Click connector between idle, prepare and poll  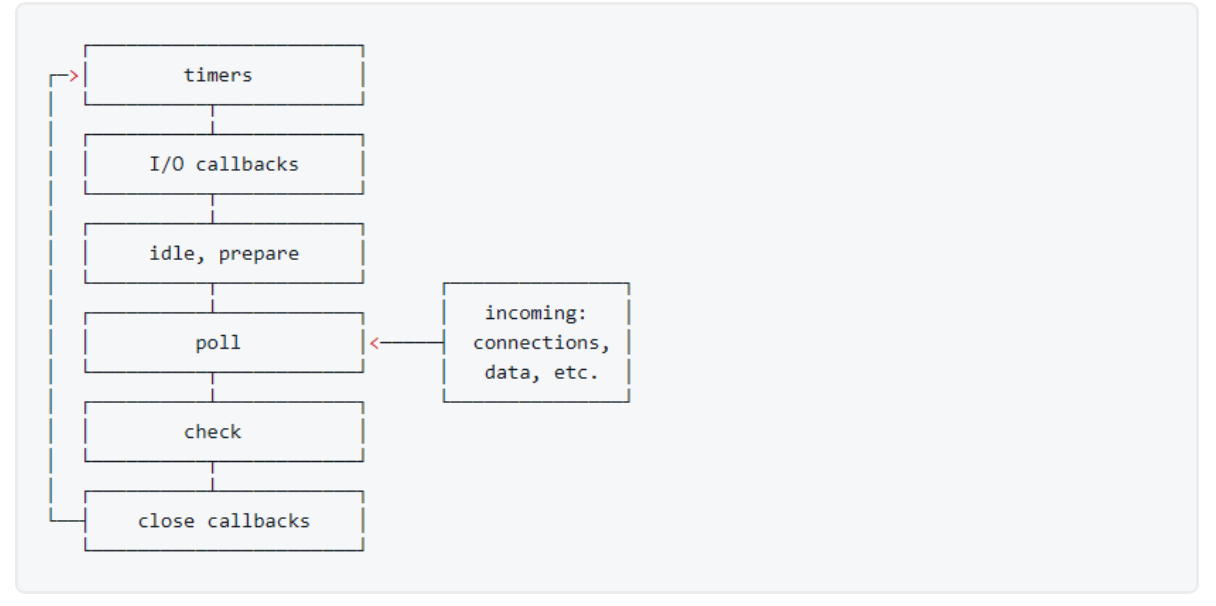coord(213,298)
